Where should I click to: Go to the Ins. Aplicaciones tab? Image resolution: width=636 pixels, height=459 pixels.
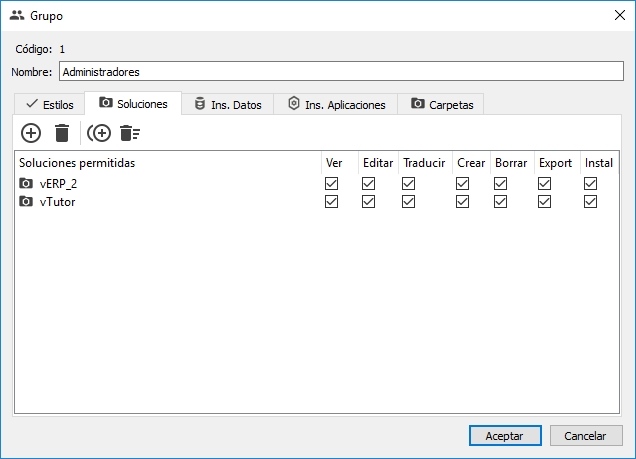[x=335, y=104]
